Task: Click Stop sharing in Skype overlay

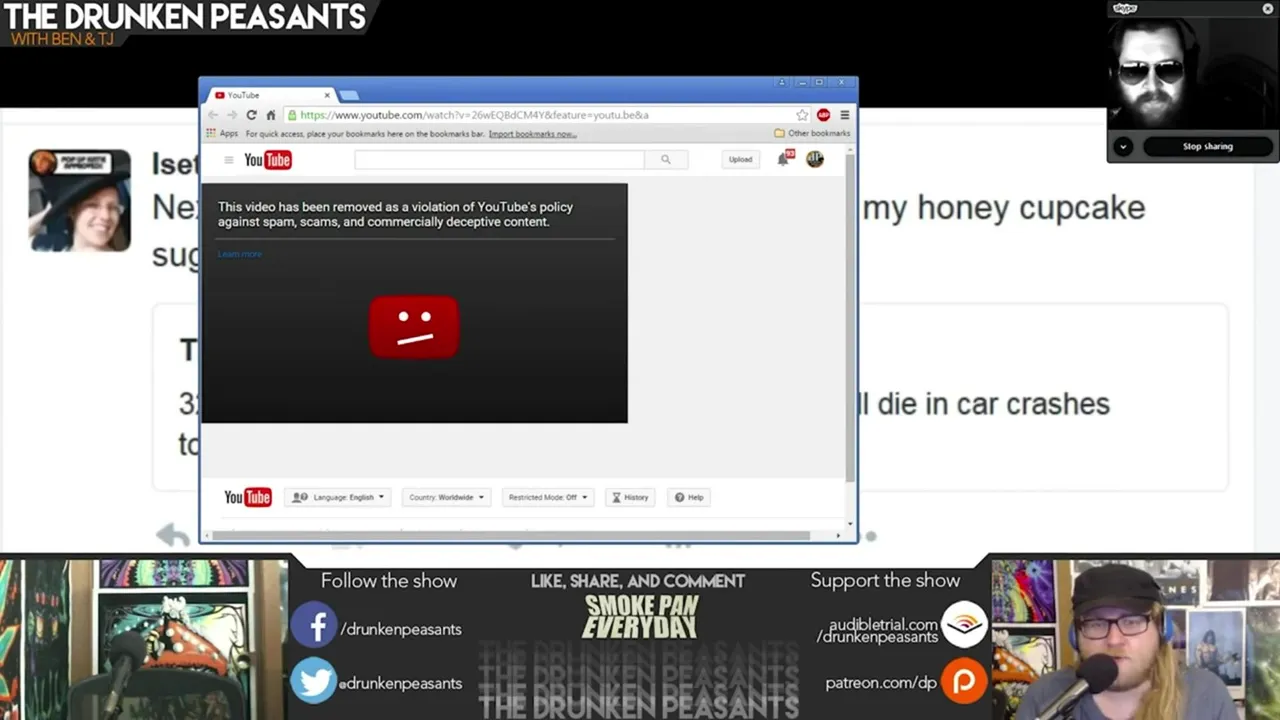Action: point(1208,146)
